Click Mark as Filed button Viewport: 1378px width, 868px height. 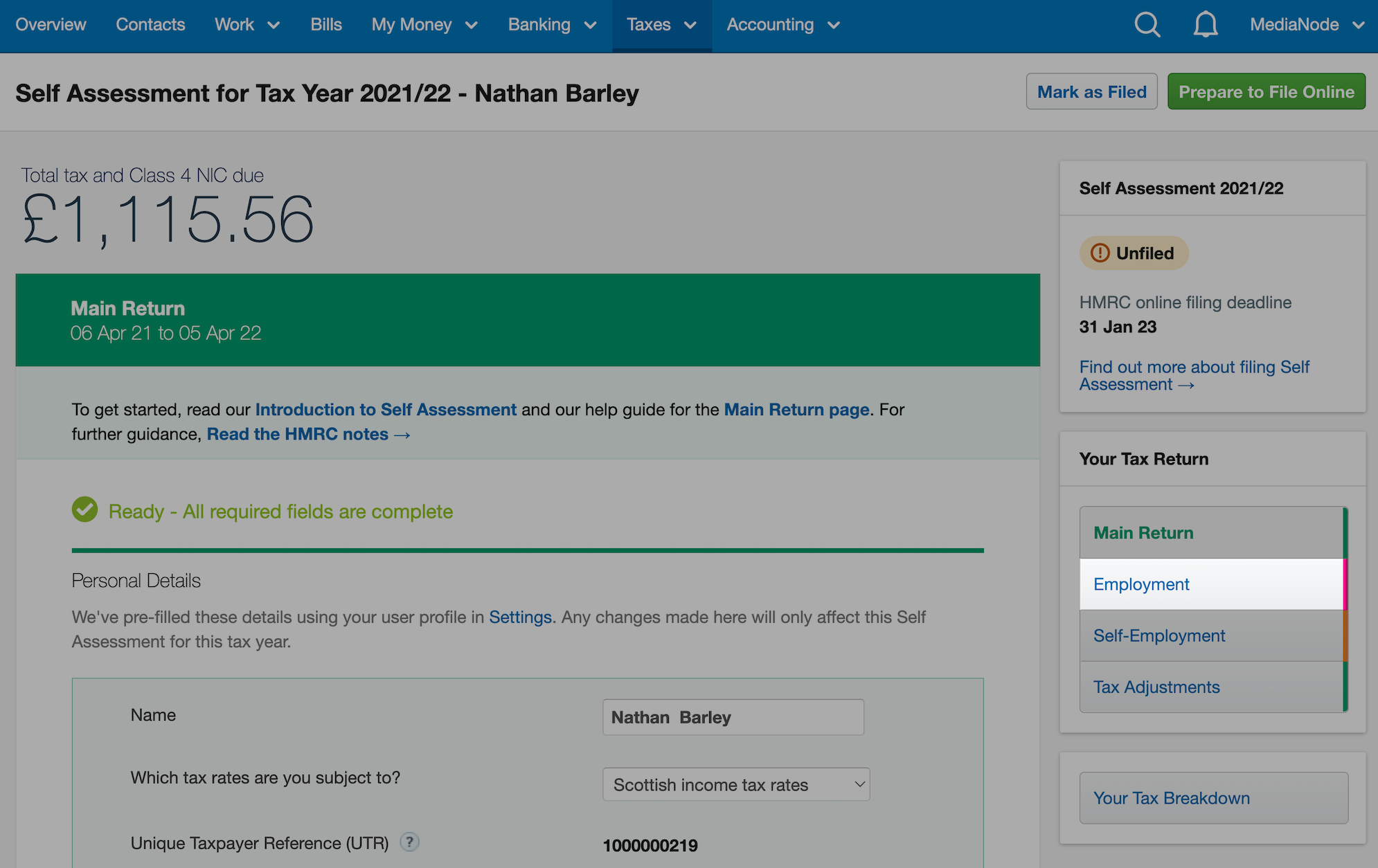point(1091,91)
